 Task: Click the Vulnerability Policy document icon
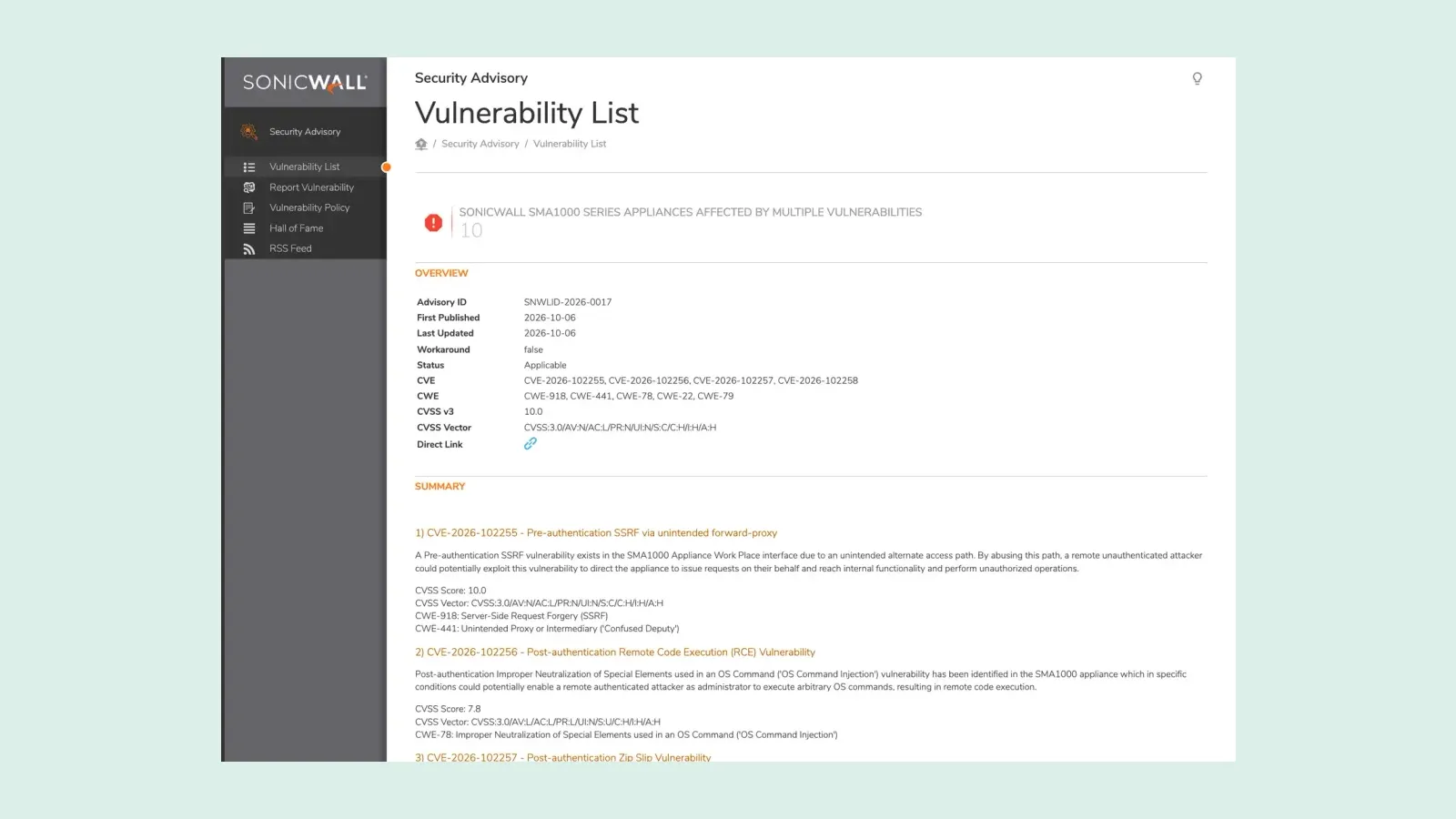point(248,207)
